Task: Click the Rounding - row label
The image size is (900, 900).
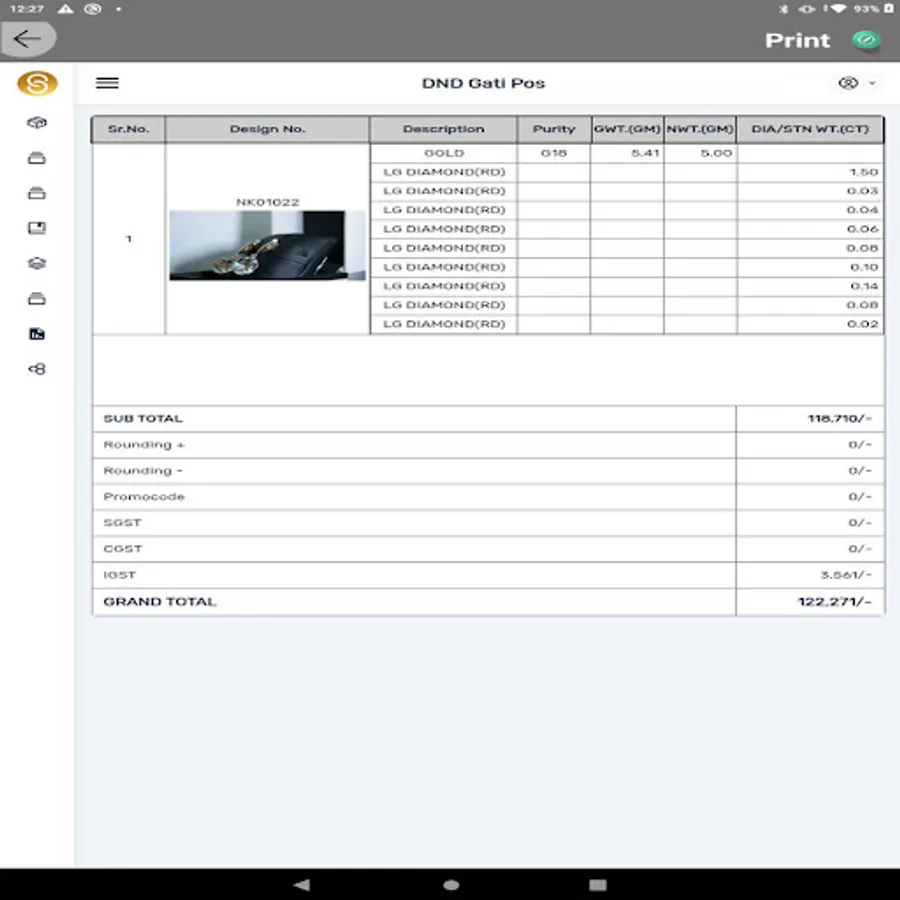Action: (x=143, y=471)
